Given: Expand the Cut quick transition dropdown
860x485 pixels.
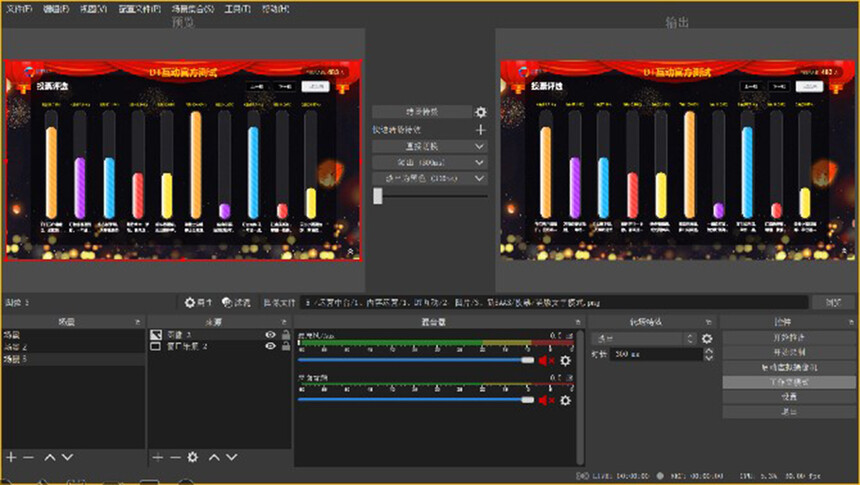Looking at the screenshot, I should point(429,146).
